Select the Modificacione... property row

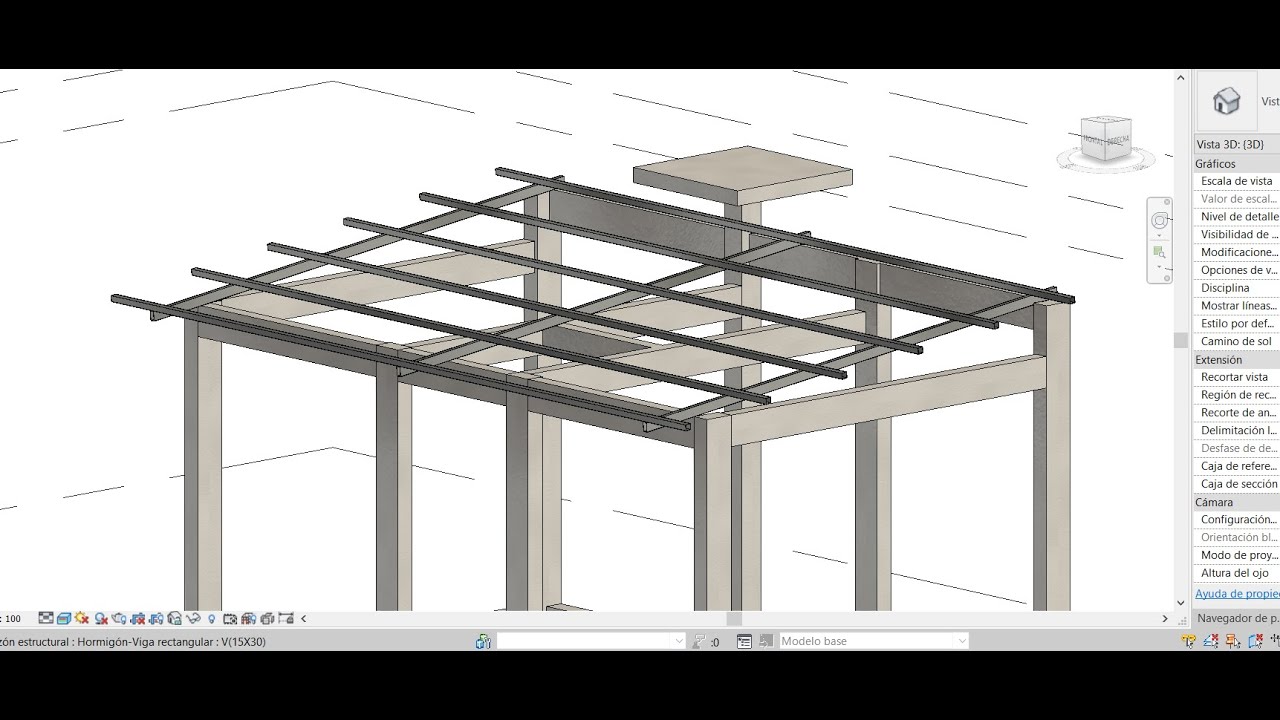(1237, 252)
